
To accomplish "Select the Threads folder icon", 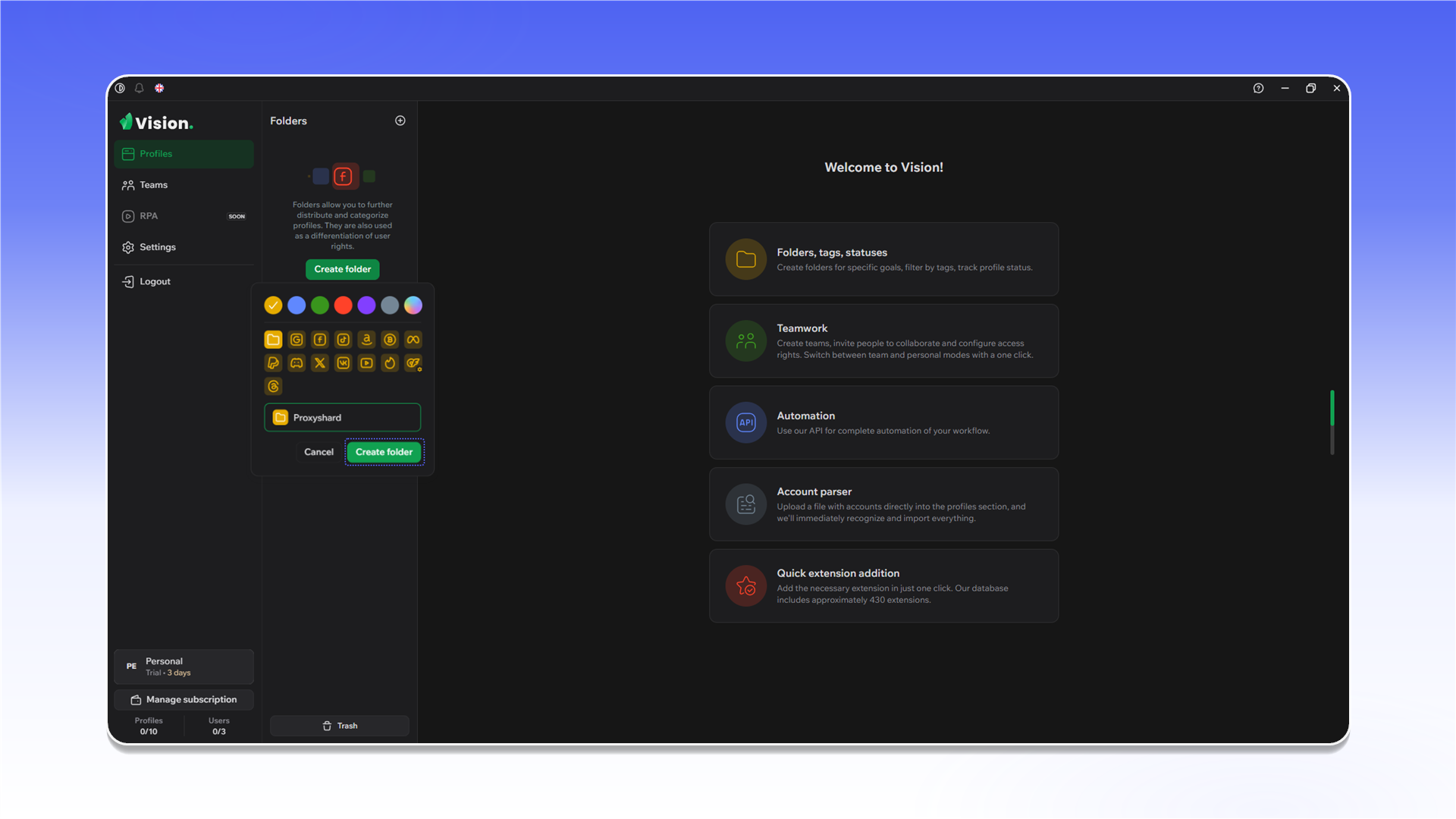I will (274, 387).
